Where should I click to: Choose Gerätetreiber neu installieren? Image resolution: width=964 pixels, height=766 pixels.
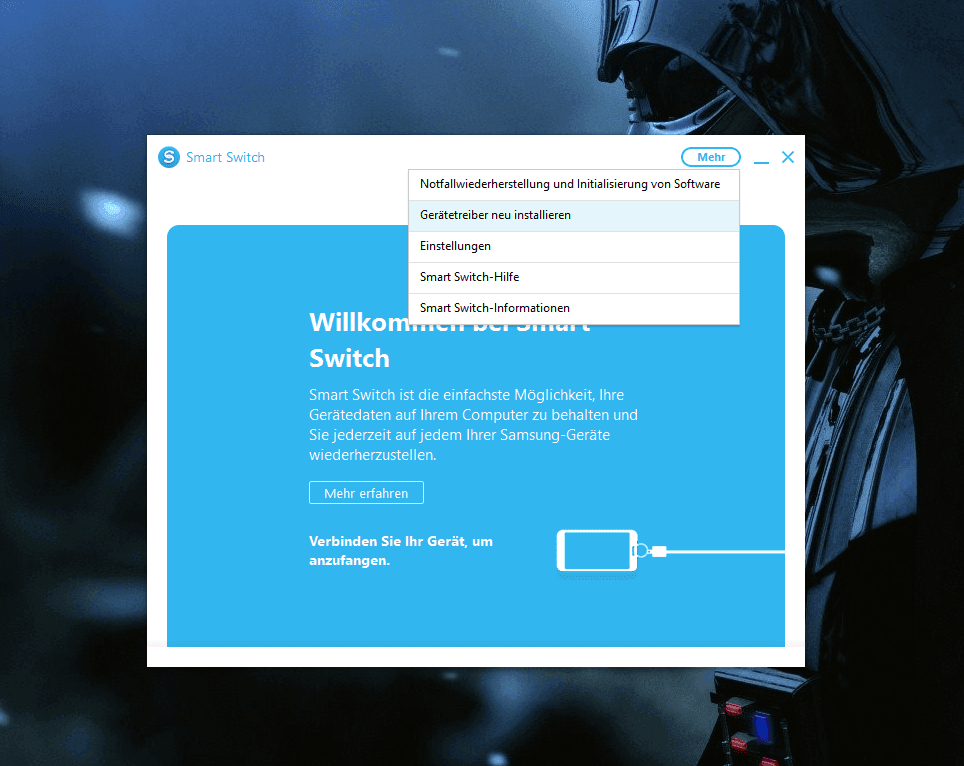(x=574, y=216)
